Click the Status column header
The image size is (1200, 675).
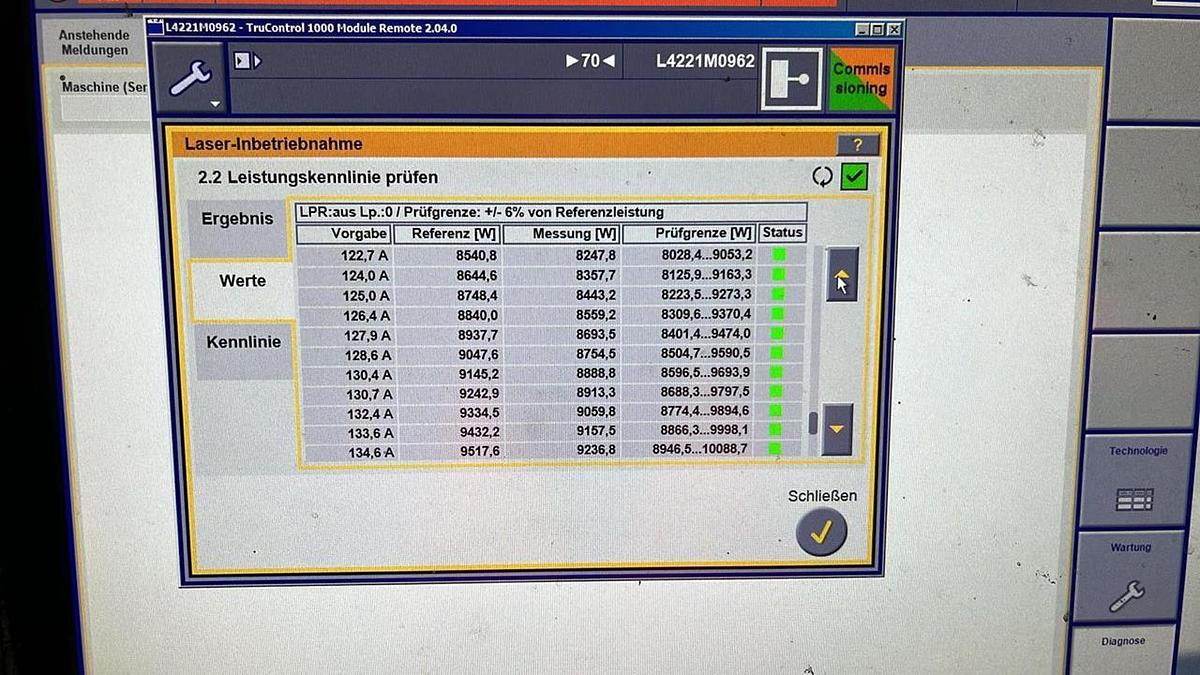pyautogui.click(x=782, y=232)
